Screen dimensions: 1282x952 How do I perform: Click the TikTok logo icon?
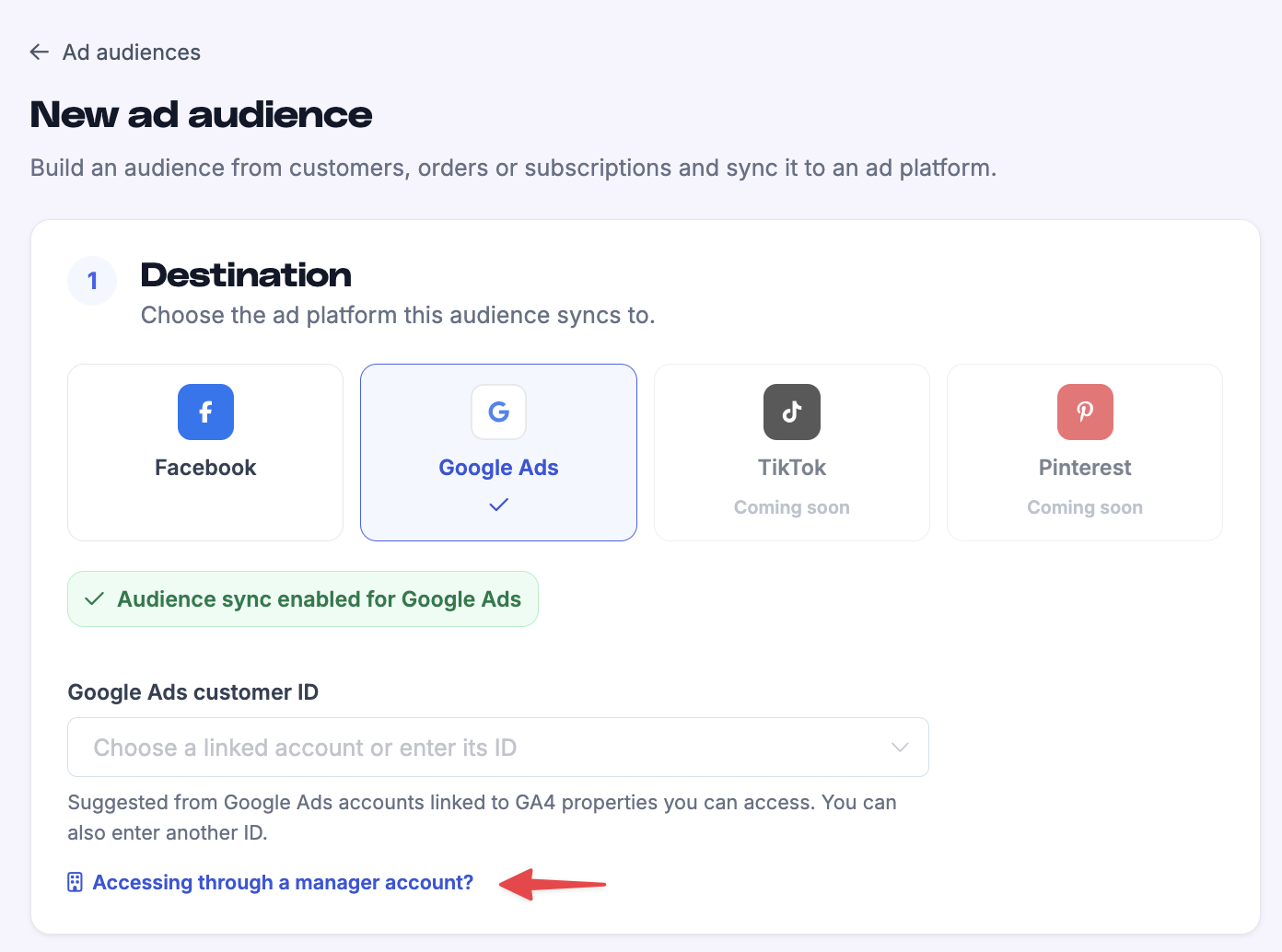792,412
